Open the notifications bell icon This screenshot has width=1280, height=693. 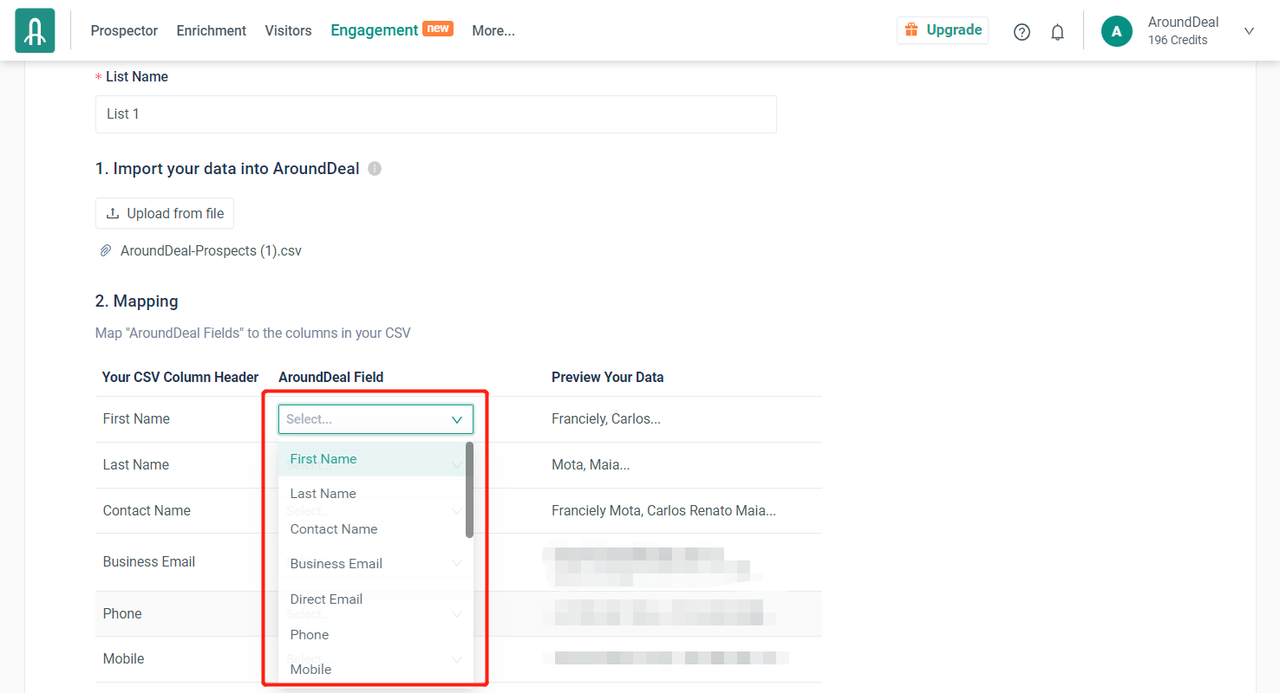point(1057,32)
